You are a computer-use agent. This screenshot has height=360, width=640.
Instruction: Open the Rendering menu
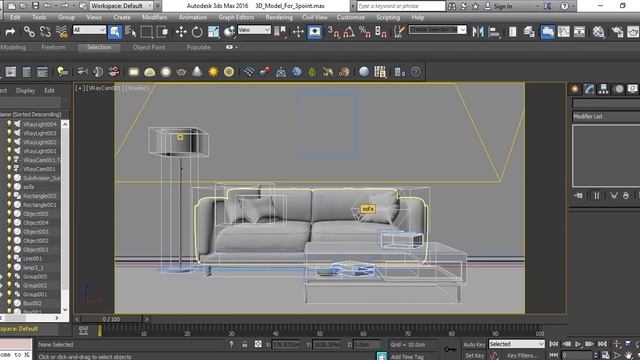[x=279, y=17]
